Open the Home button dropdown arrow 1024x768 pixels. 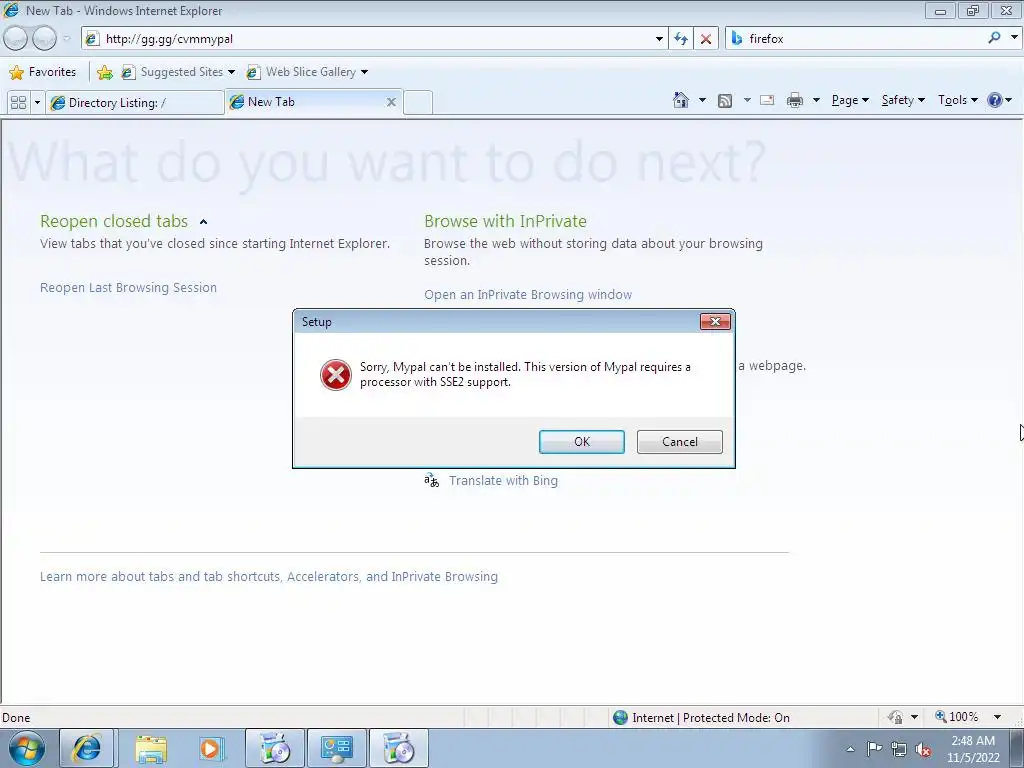point(702,100)
